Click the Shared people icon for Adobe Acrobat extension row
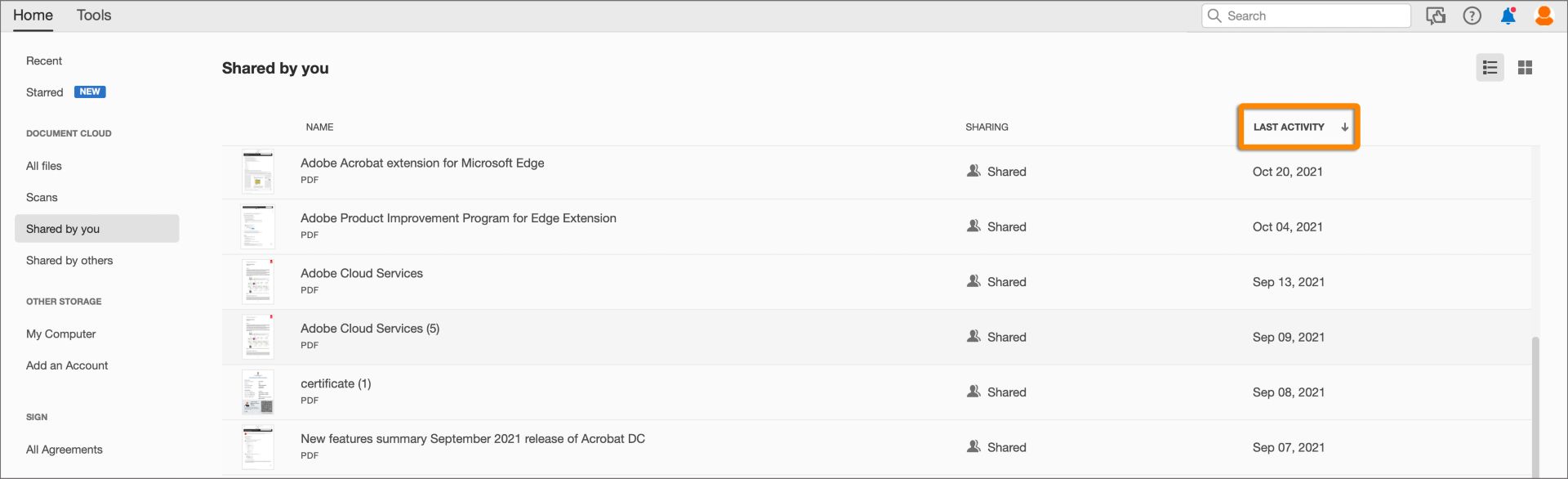The image size is (1568, 479). click(x=973, y=171)
